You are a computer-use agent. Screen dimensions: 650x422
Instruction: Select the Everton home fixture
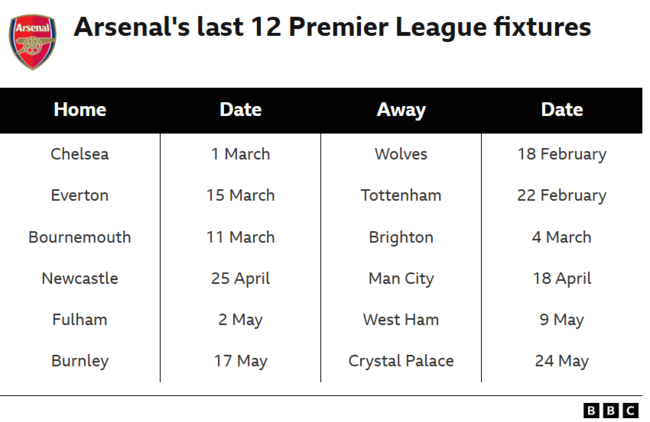[x=80, y=195]
